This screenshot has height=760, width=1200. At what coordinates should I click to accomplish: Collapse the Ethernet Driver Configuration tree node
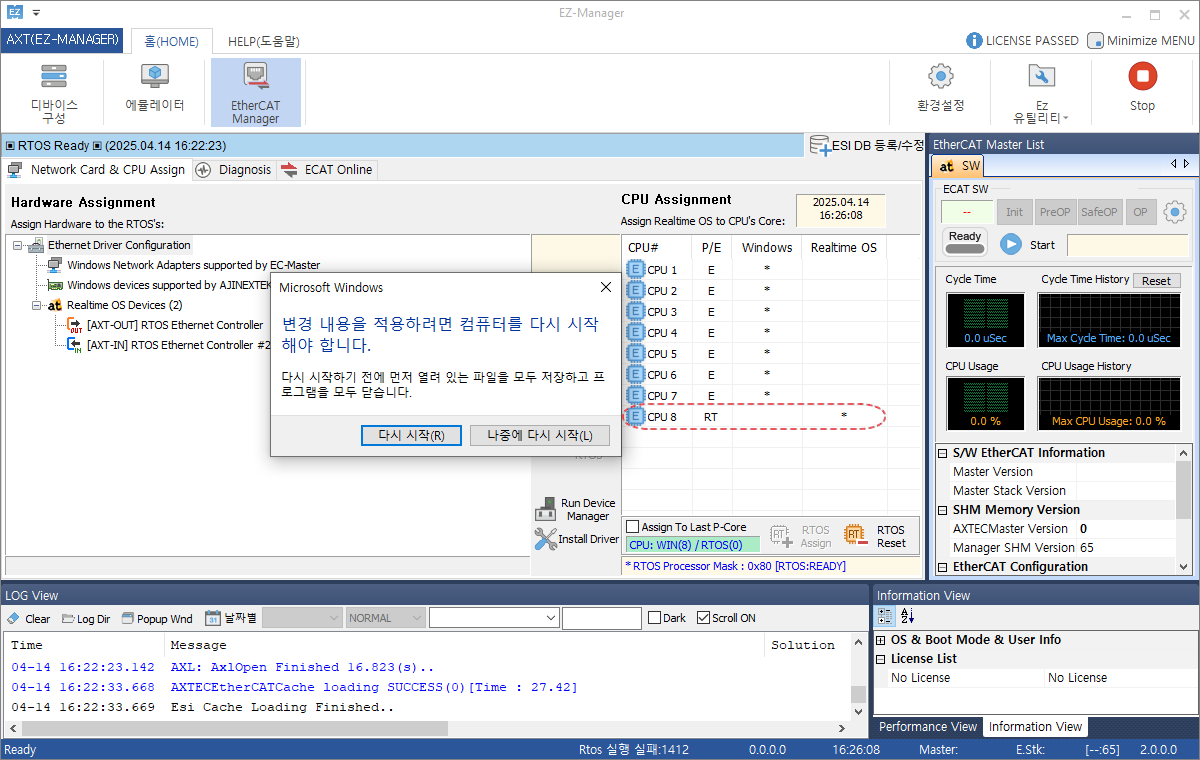click(x=18, y=245)
